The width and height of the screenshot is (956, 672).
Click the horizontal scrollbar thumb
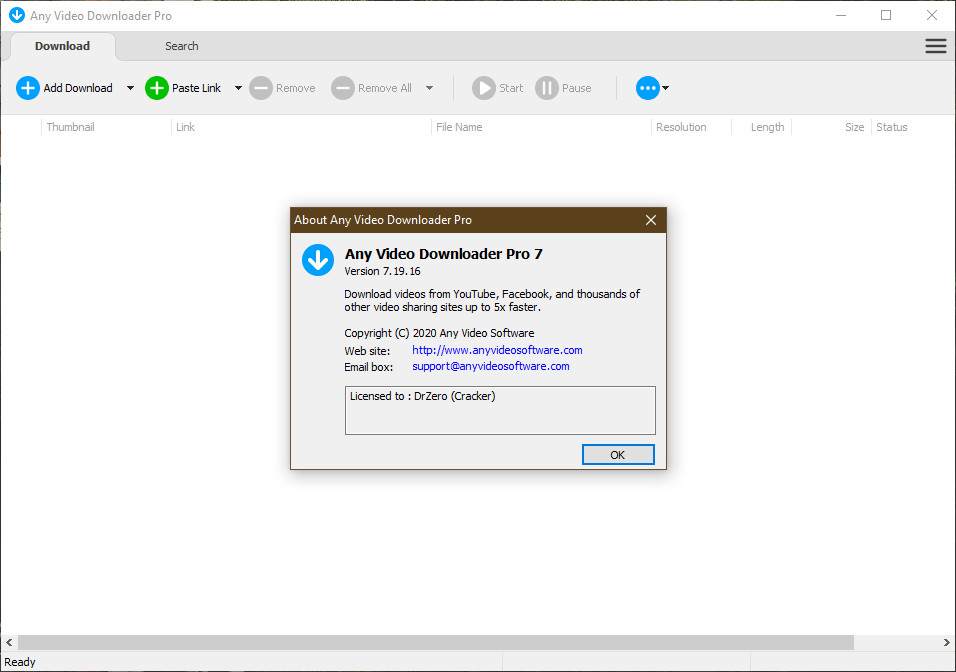[436, 642]
